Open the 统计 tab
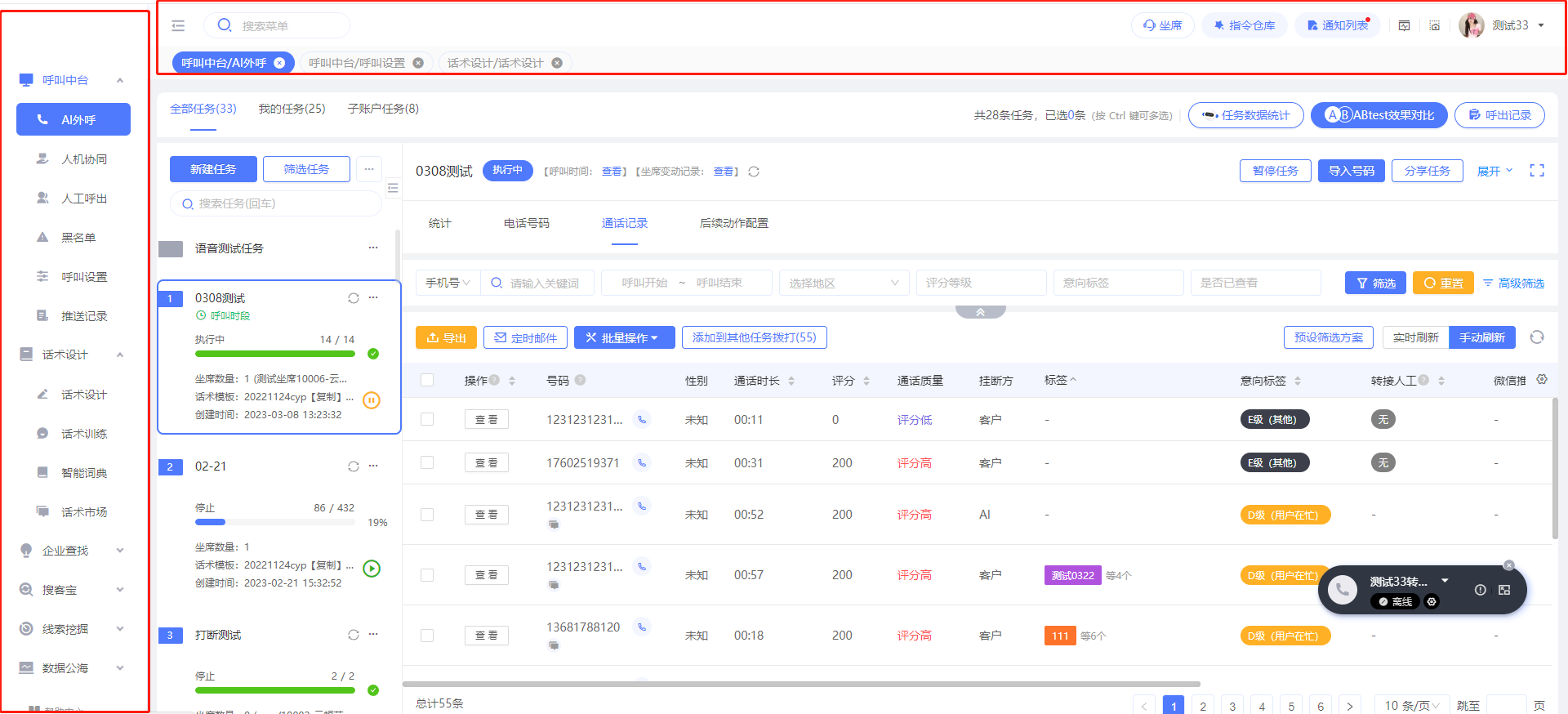The image size is (1568, 714). click(440, 223)
